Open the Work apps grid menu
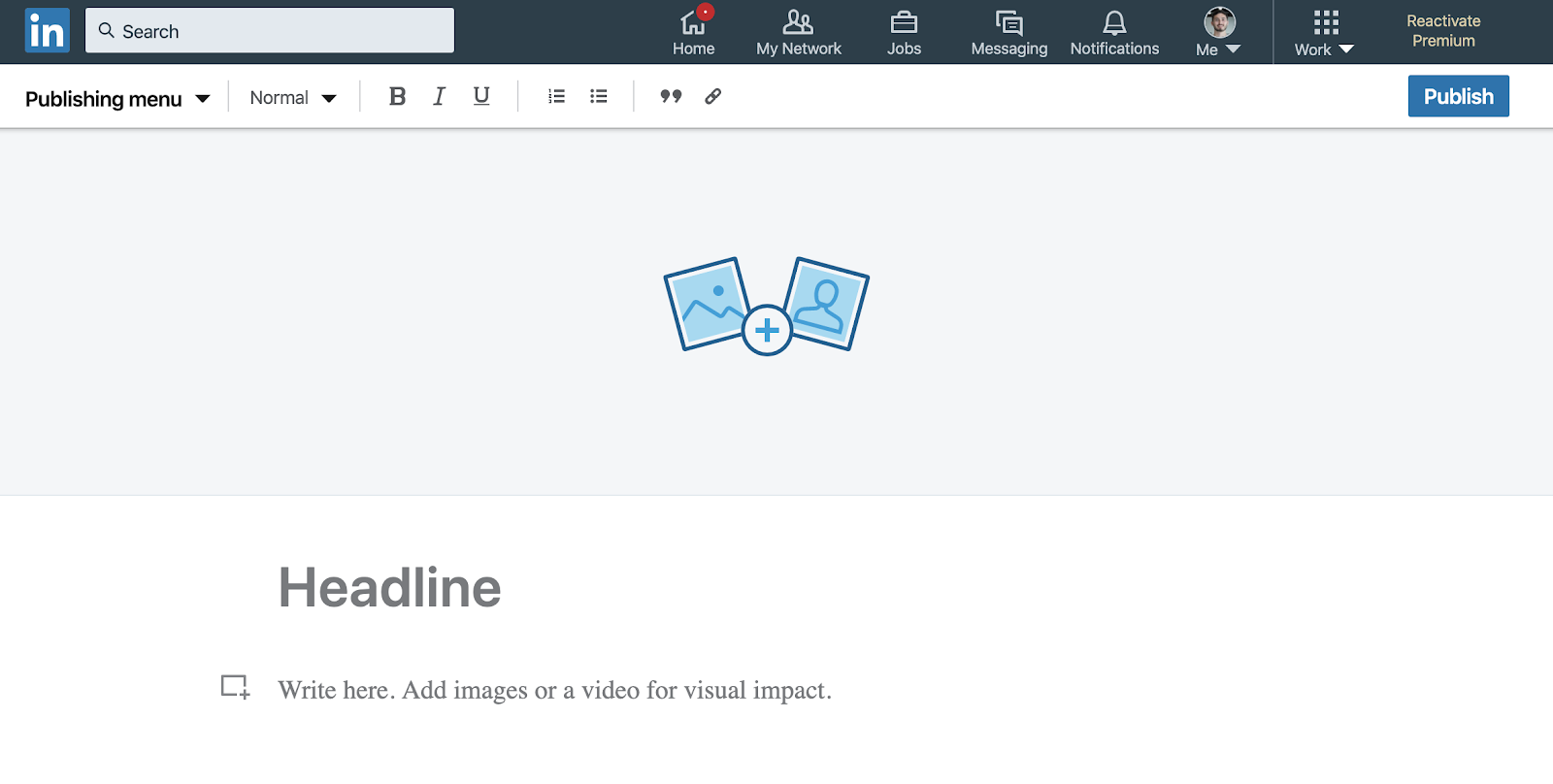1553x784 pixels. (1324, 33)
